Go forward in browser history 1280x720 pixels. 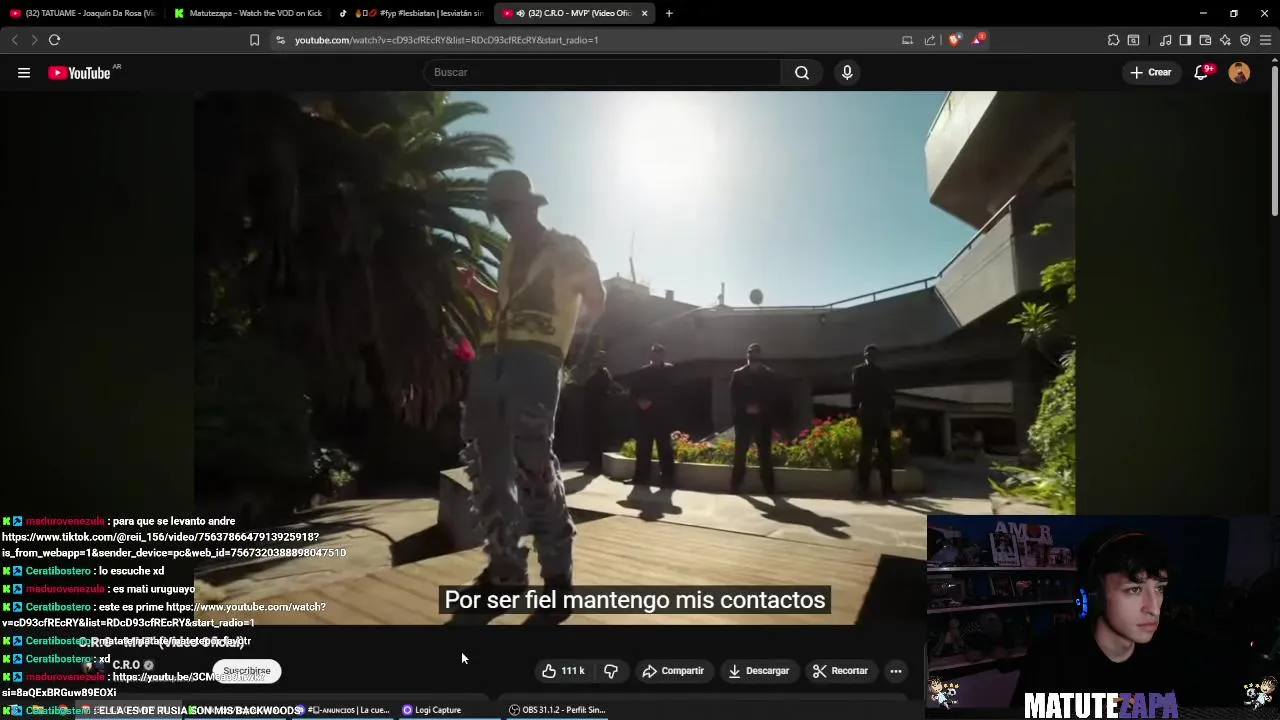pos(33,40)
